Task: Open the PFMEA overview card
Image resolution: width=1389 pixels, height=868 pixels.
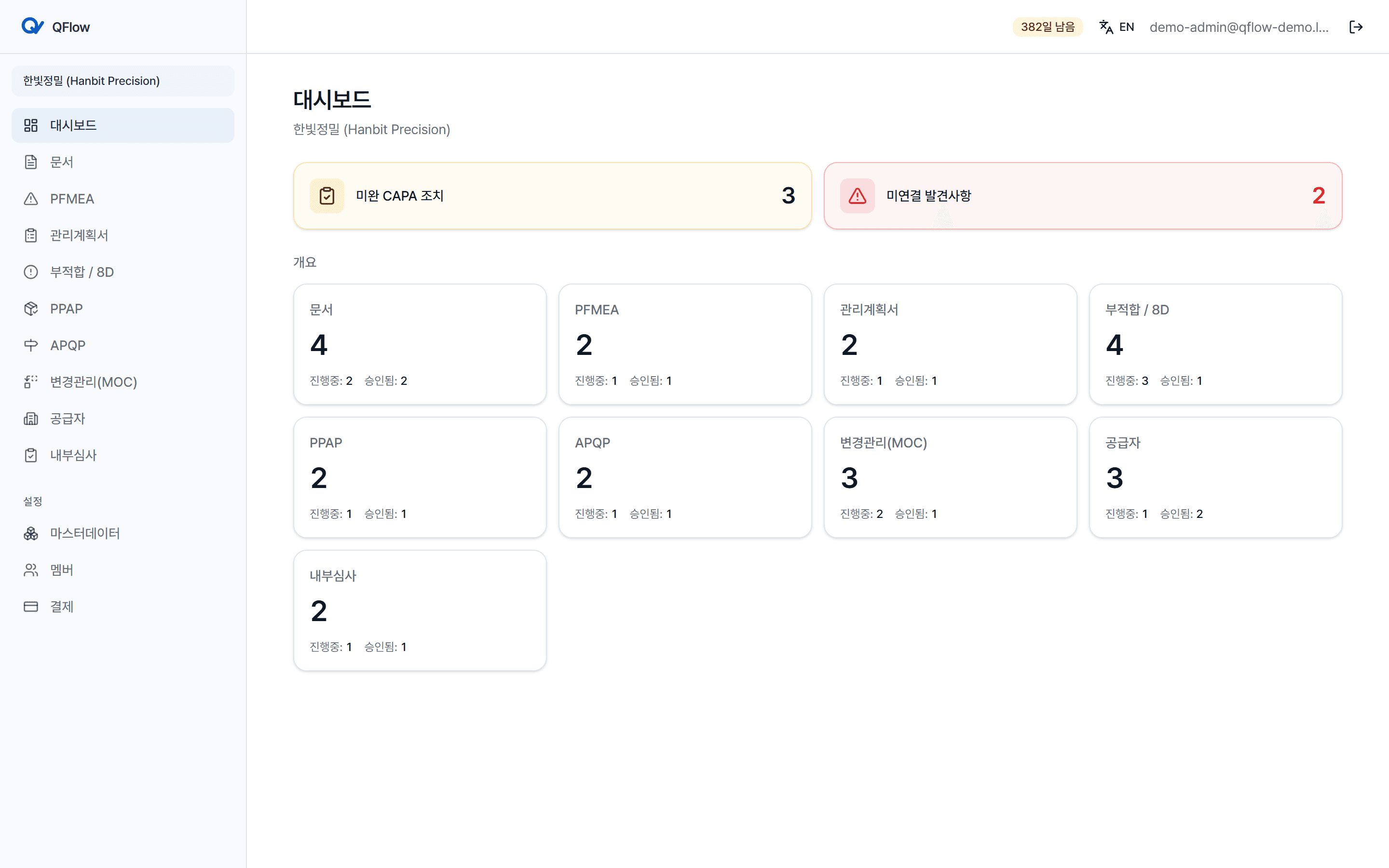Action: tap(685, 344)
